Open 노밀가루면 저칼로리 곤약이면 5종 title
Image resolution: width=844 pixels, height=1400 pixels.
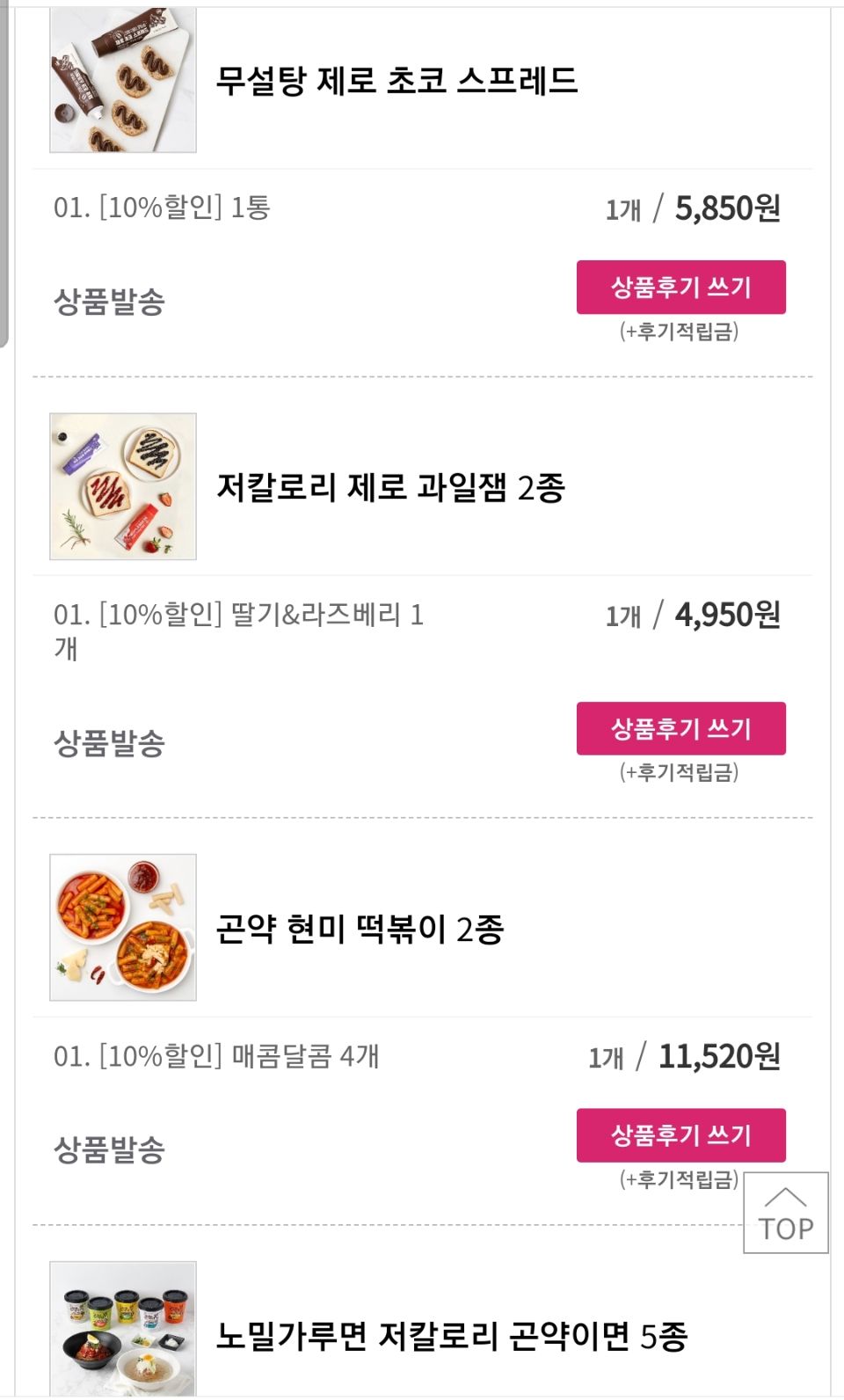tap(452, 1336)
